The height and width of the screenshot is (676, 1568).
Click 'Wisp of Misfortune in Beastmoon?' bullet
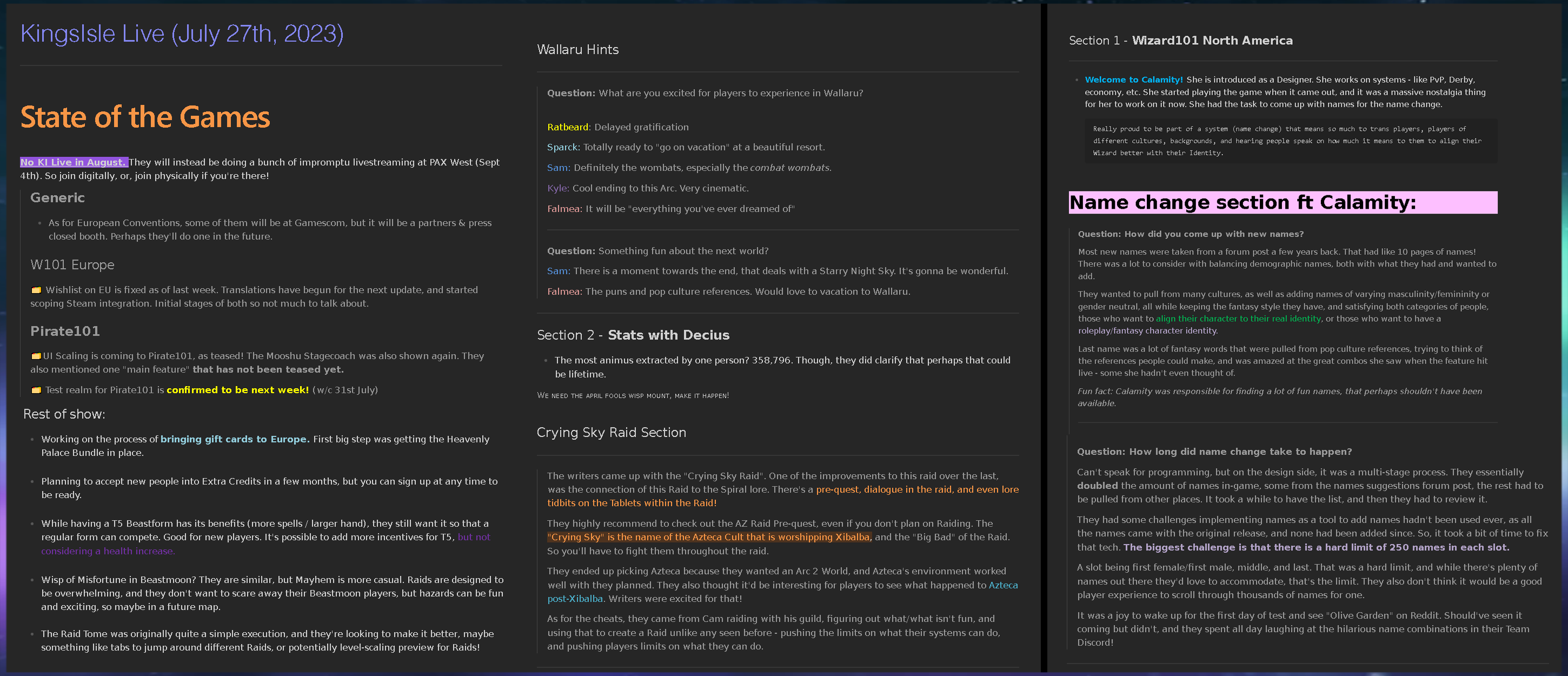272,593
